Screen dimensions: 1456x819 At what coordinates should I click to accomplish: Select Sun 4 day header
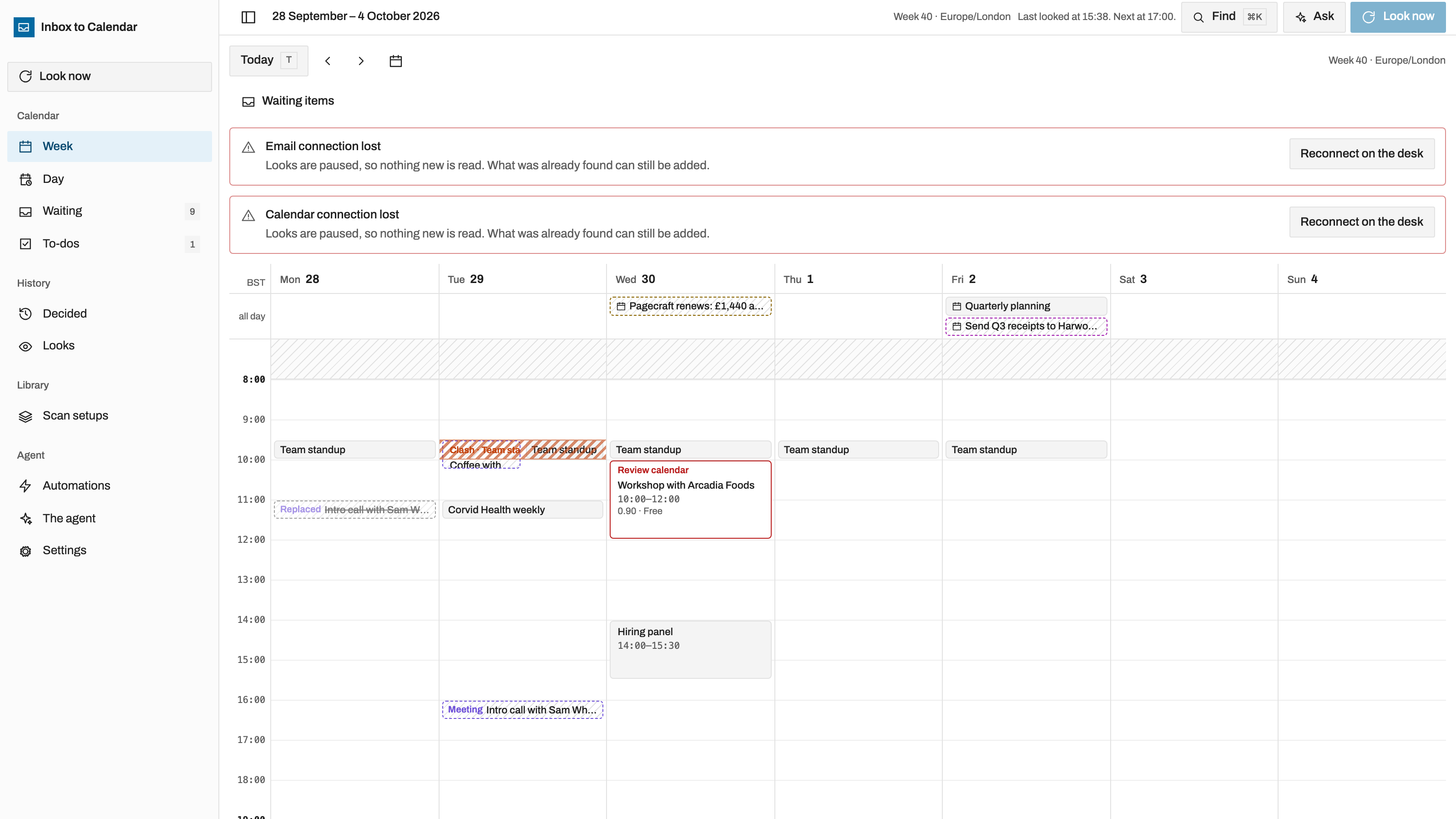[x=1302, y=279]
